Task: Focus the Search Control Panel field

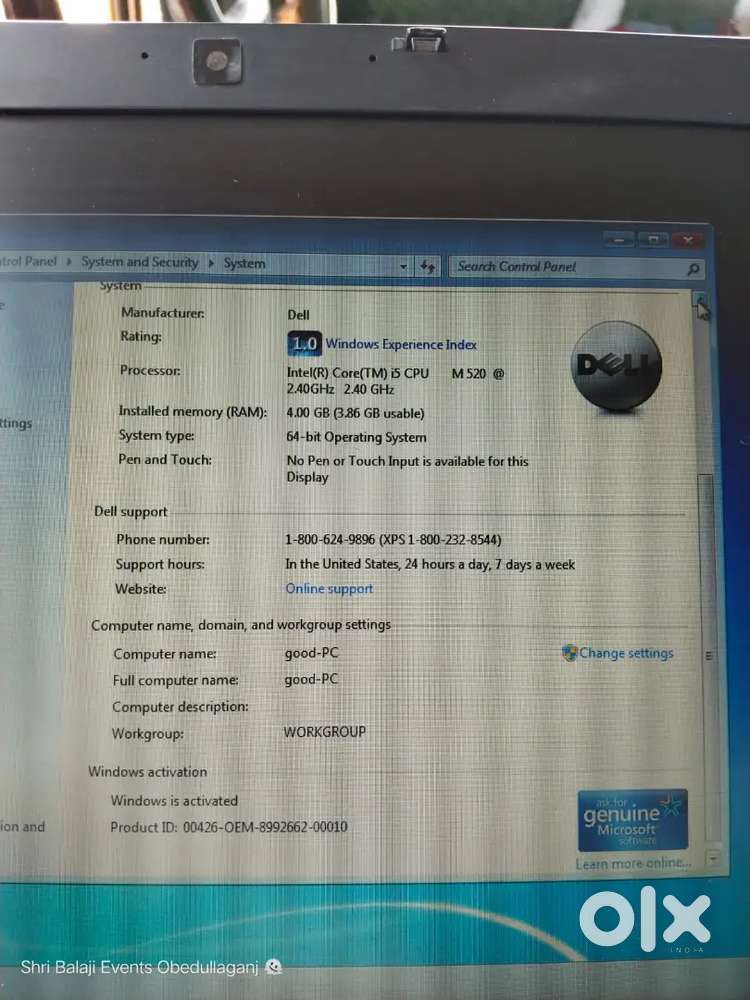Action: (577, 267)
